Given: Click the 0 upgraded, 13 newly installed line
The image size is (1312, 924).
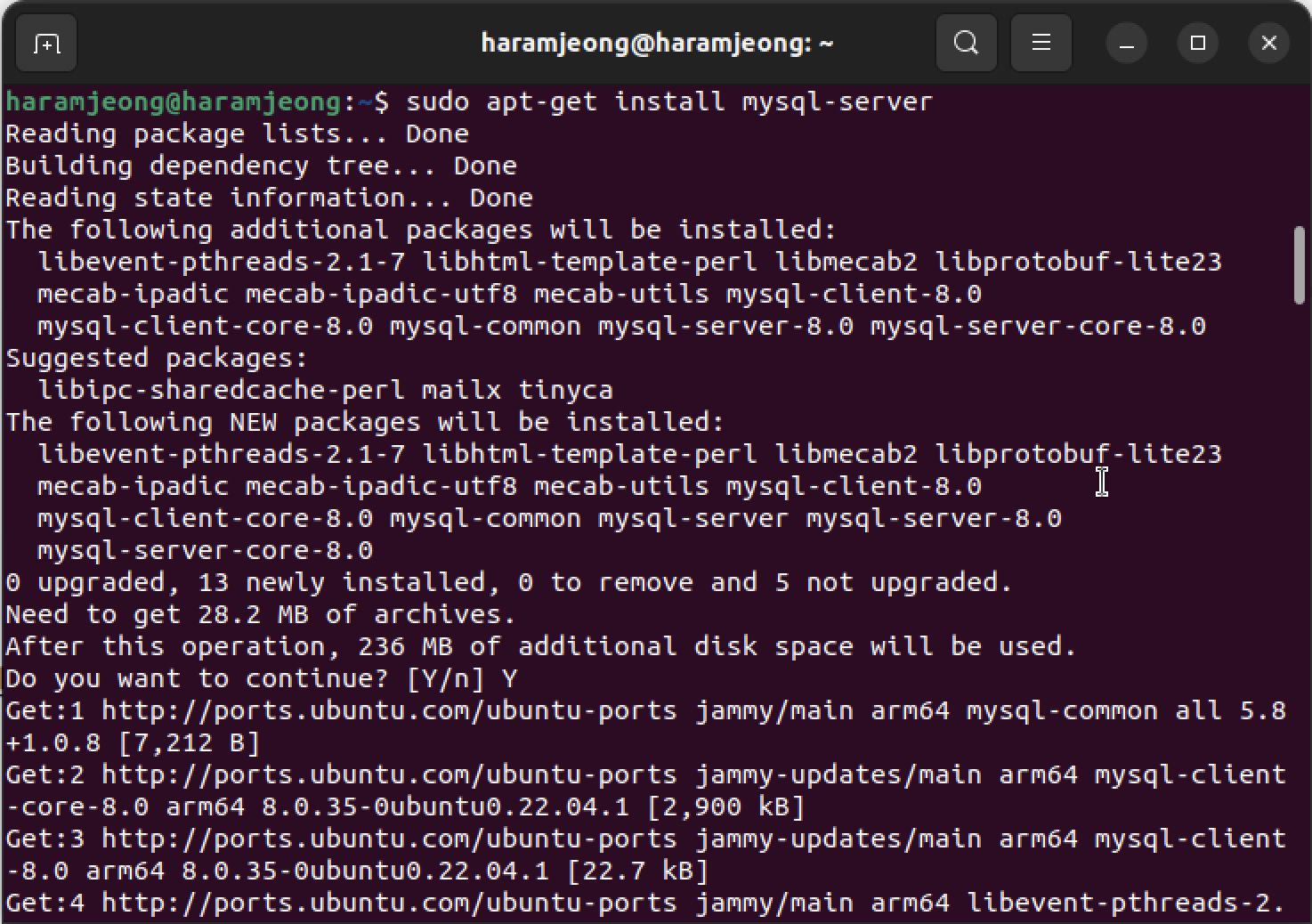Looking at the screenshot, I should 509,582.
